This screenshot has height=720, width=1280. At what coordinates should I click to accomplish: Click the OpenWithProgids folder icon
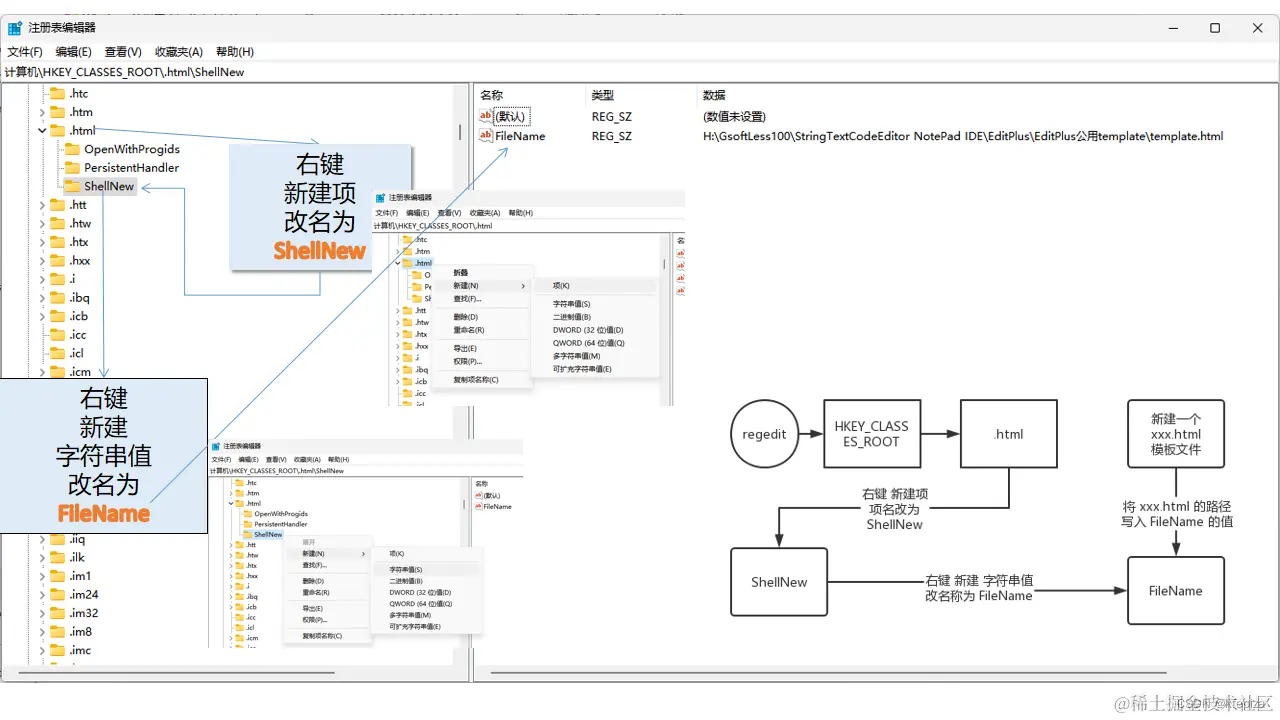(x=72, y=148)
